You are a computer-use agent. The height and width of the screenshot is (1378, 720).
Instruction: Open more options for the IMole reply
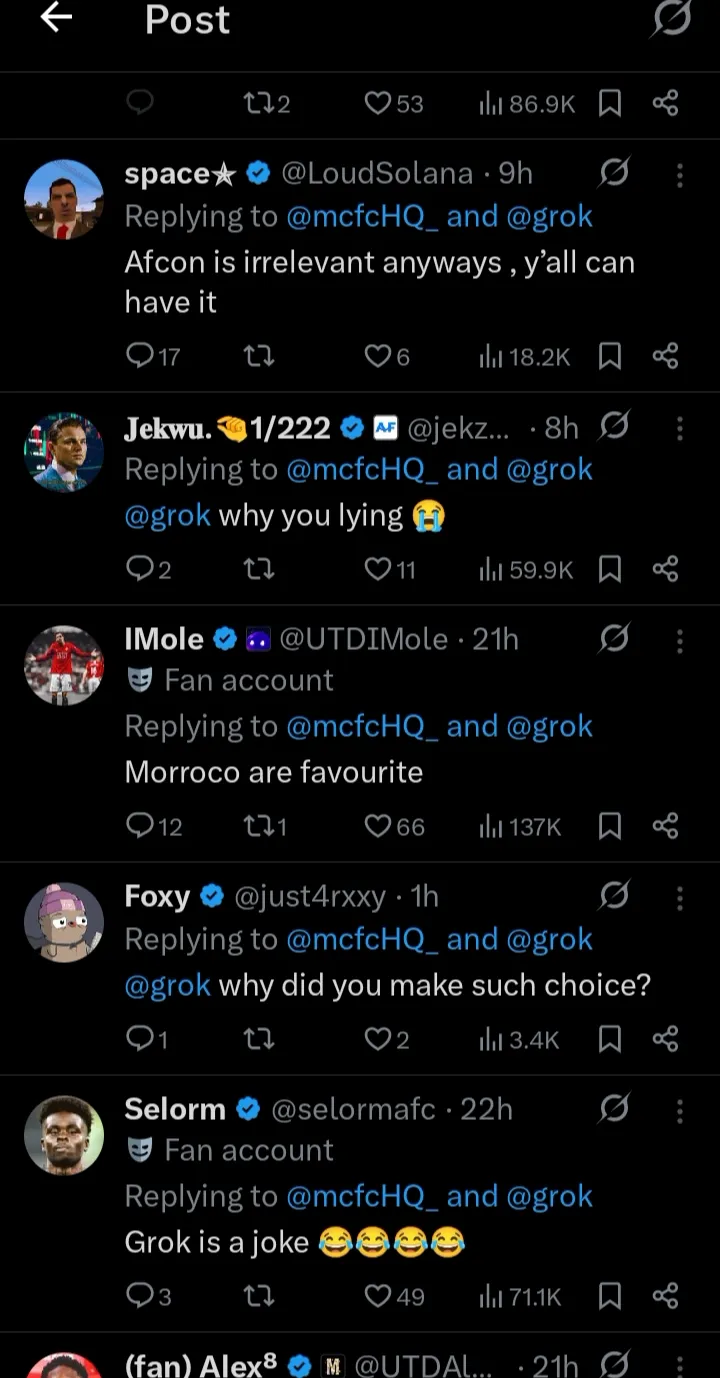[680, 641]
